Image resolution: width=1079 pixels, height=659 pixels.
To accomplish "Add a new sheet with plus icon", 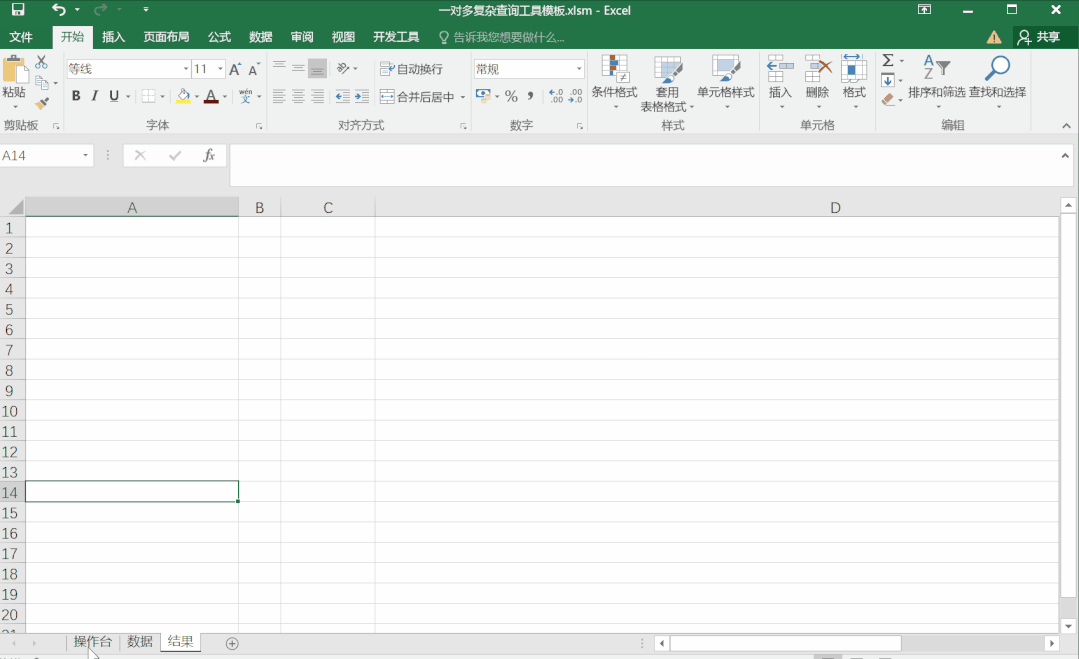I will click(x=233, y=643).
